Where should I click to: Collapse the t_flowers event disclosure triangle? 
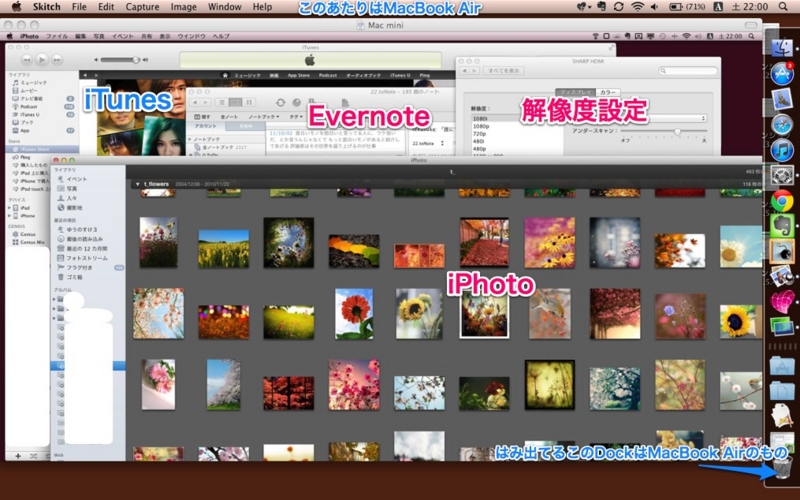[137, 184]
